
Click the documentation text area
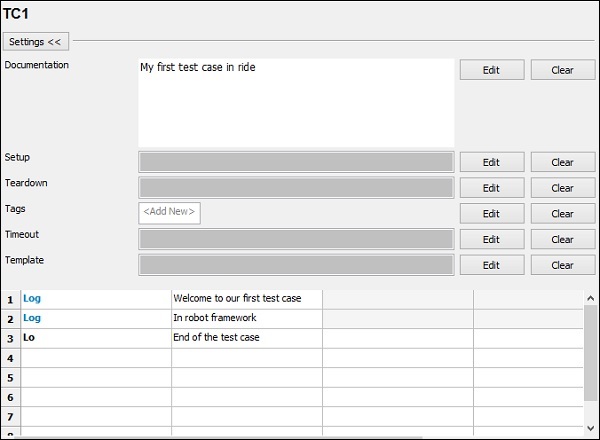pyautogui.click(x=296, y=102)
